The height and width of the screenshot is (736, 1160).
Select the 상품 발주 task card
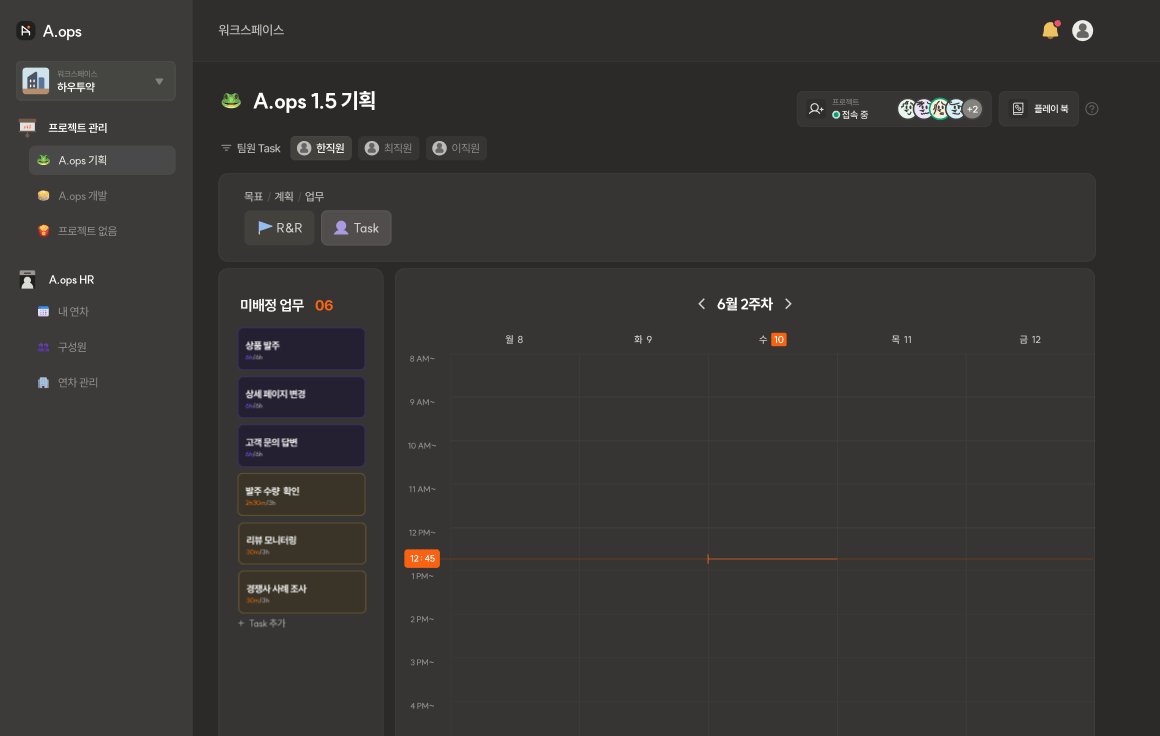[301, 348]
